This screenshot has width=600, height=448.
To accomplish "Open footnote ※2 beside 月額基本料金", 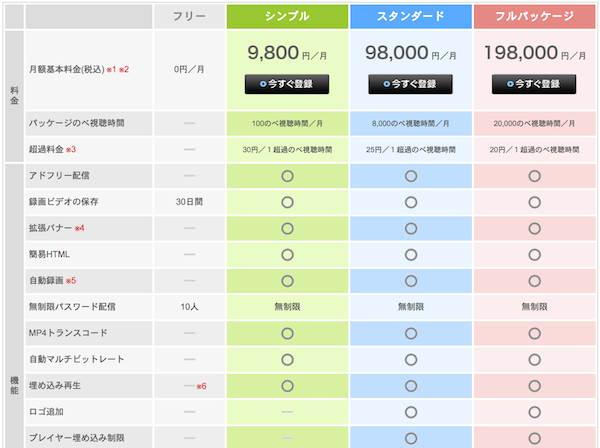I will (x=125, y=69).
